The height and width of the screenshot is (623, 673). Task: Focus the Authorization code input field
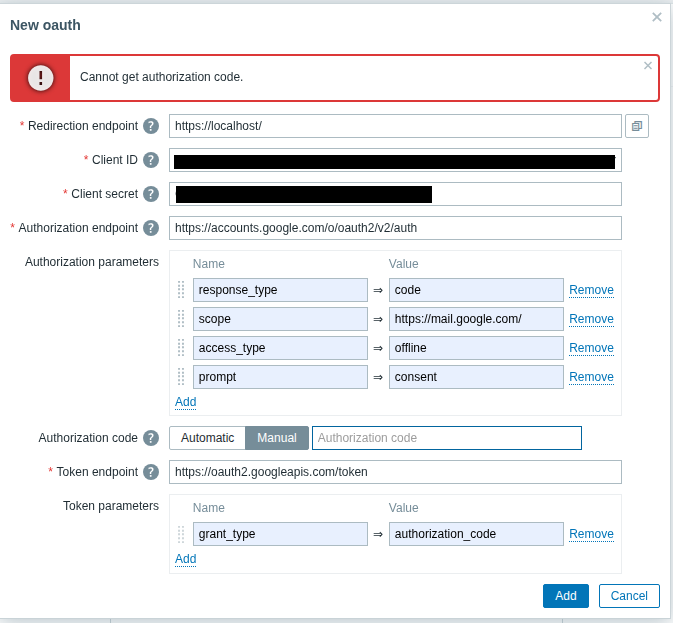pos(446,438)
